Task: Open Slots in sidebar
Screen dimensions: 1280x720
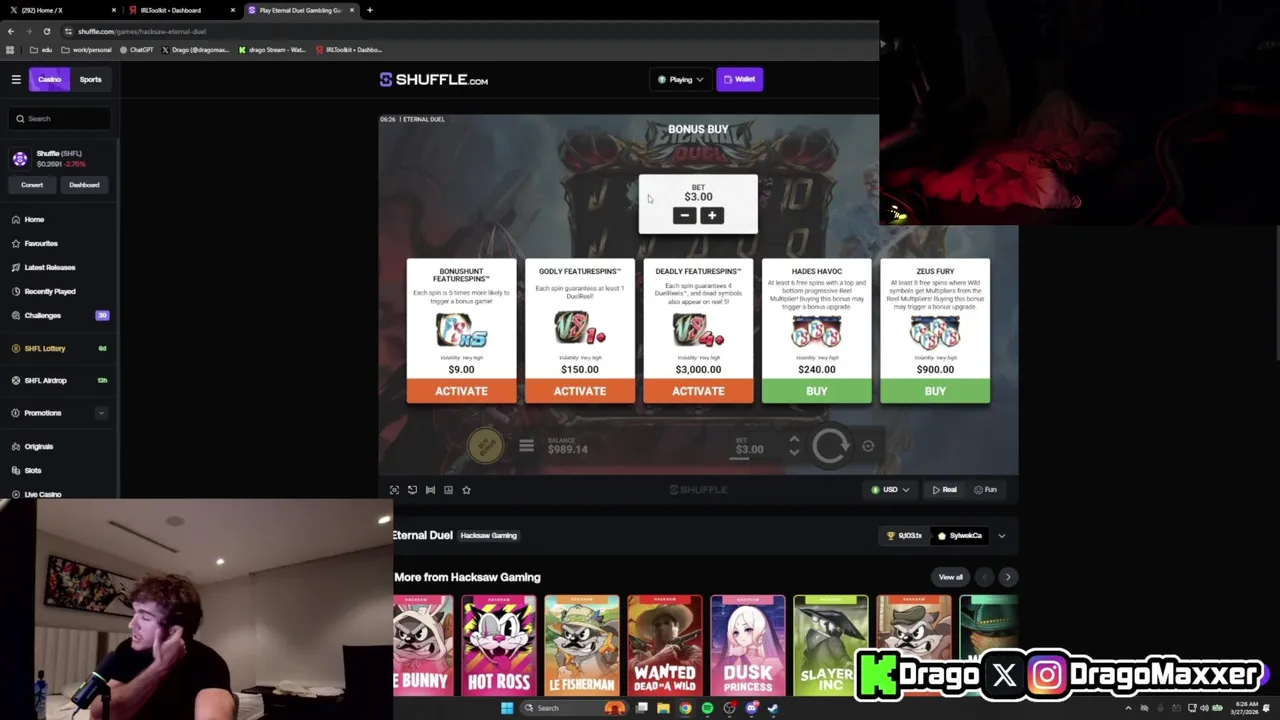Action: (33, 470)
